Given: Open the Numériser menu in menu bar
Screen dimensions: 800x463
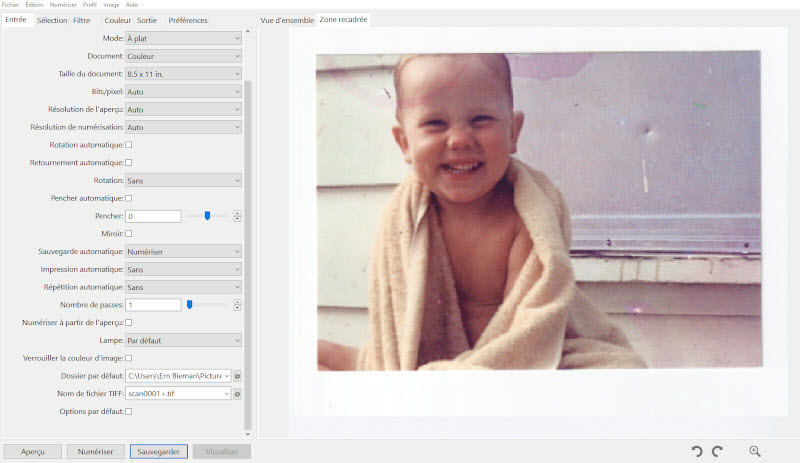Looking at the screenshot, I should pos(63,5).
